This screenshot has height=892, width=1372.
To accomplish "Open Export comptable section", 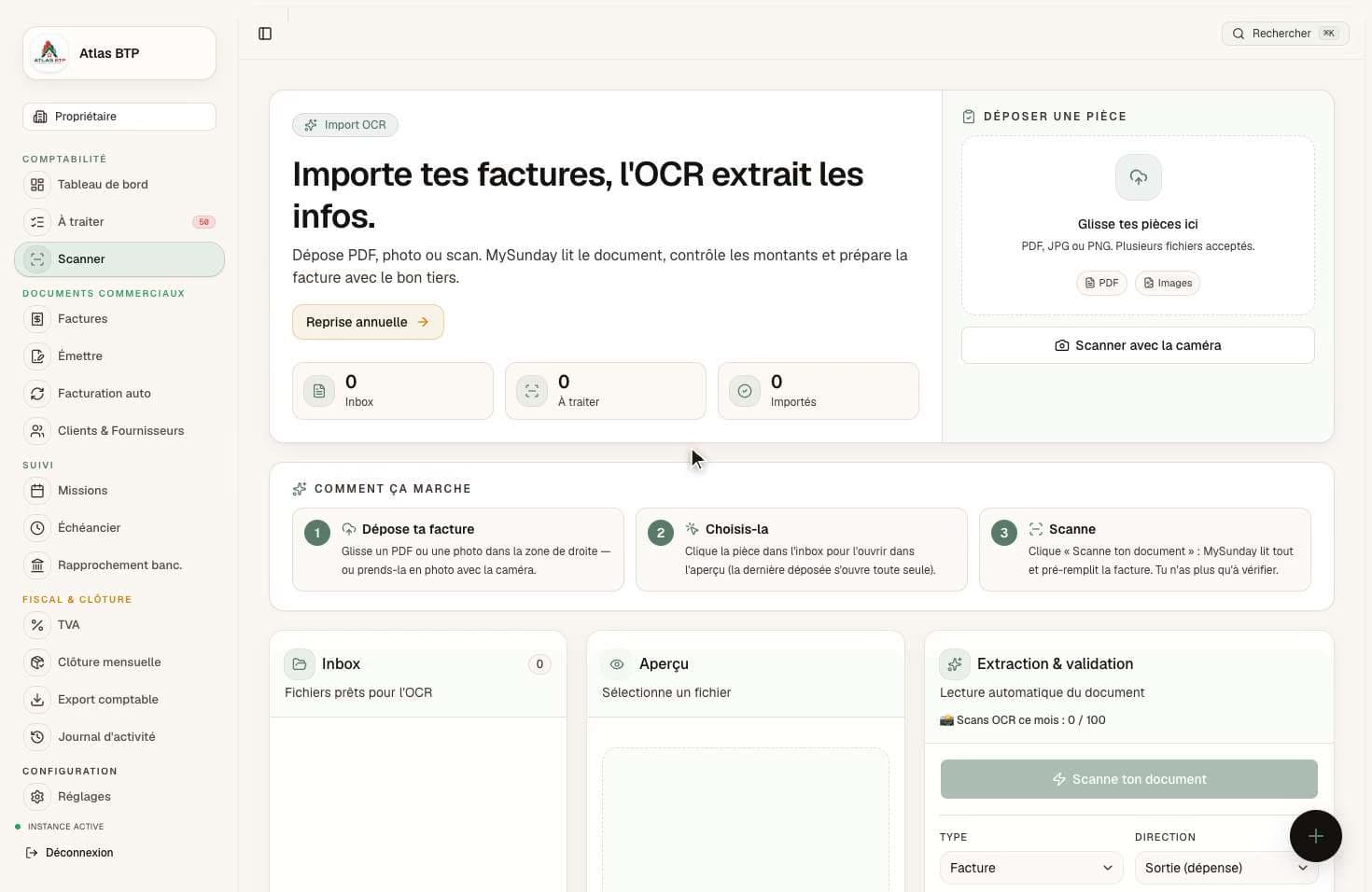I will tap(119, 700).
